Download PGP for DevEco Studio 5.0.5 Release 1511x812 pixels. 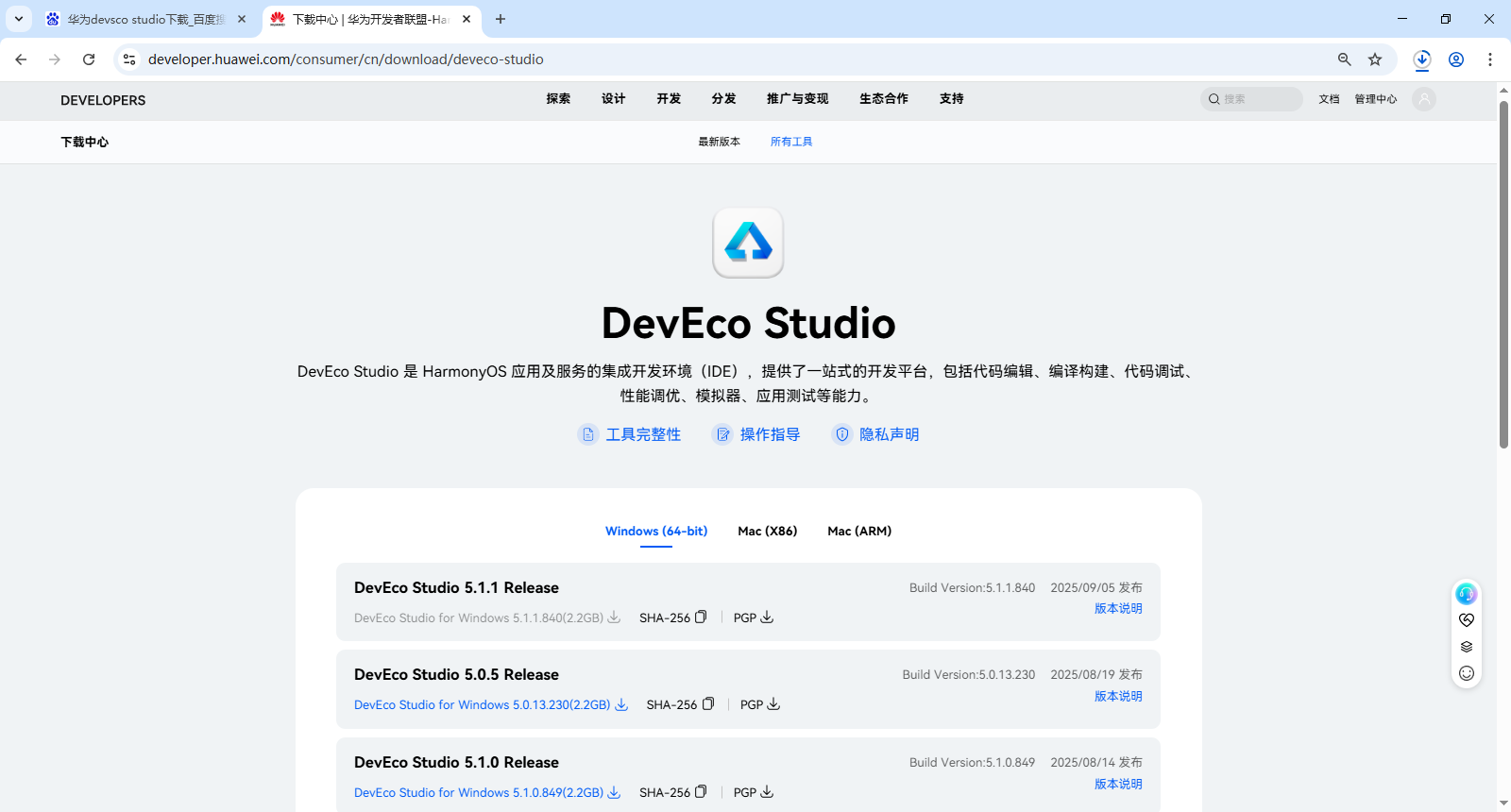(773, 704)
